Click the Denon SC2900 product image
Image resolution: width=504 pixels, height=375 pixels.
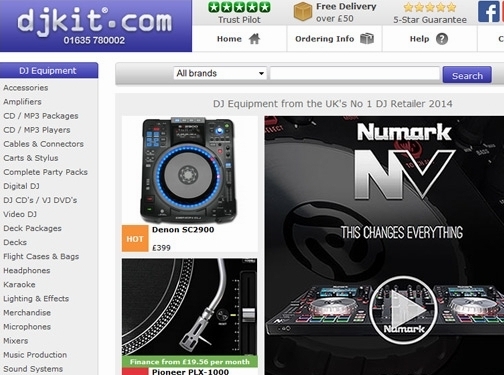tap(189, 170)
